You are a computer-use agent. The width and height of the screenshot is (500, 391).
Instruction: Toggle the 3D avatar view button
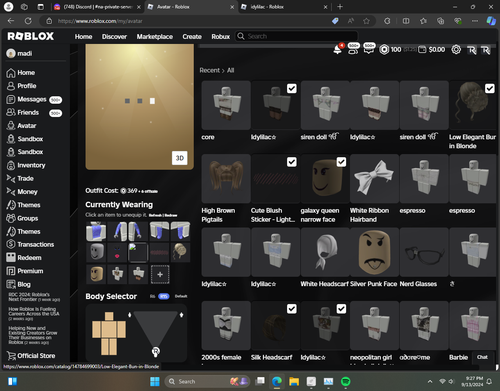(180, 158)
